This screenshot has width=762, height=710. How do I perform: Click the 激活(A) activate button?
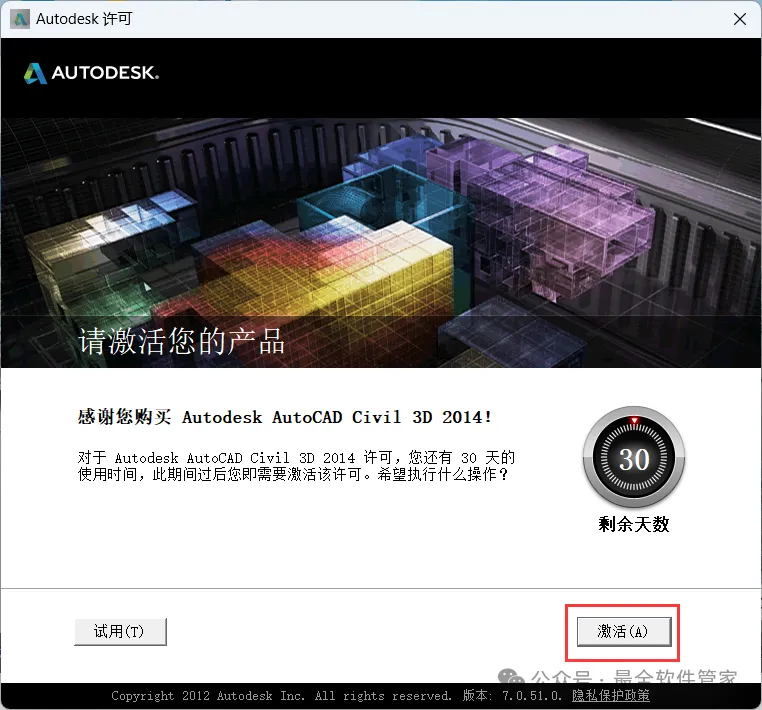(x=624, y=632)
